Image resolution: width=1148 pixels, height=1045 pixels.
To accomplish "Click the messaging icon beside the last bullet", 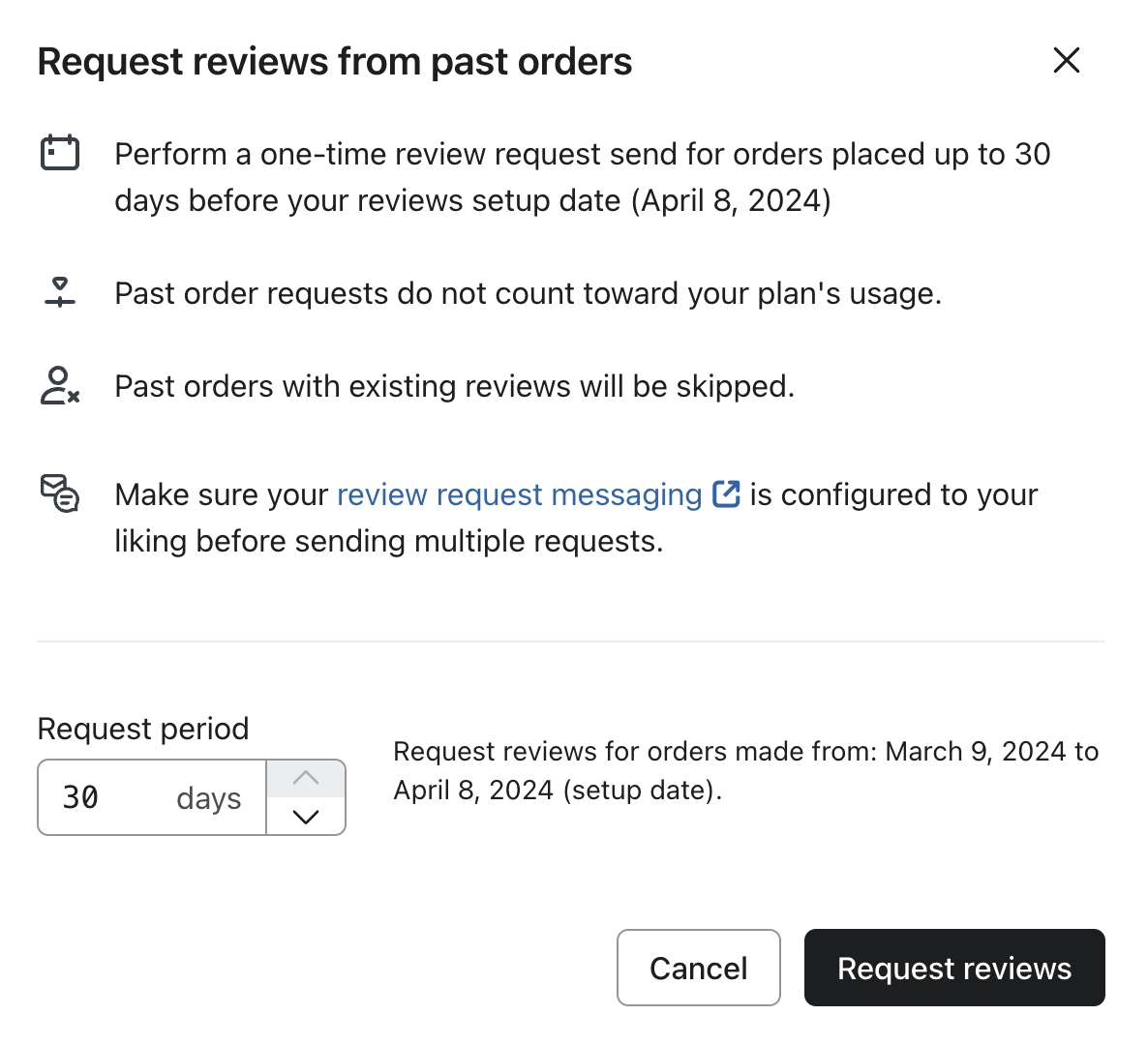I will point(59,493).
